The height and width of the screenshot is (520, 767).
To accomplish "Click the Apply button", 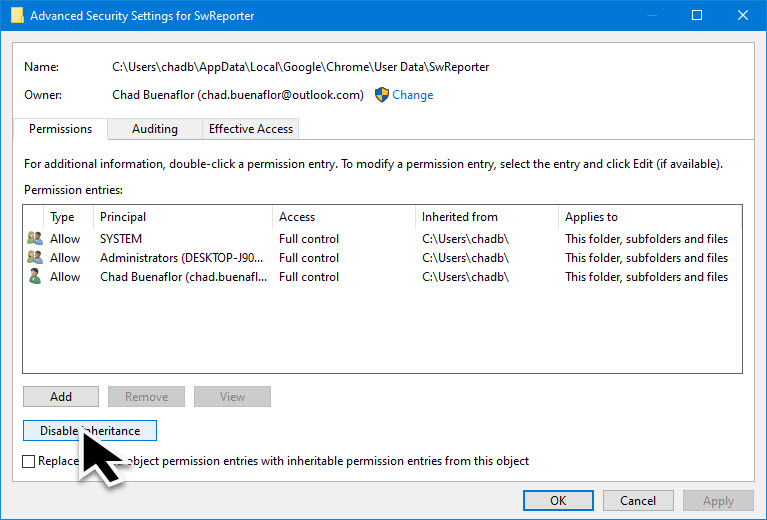I will [x=718, y=500].
